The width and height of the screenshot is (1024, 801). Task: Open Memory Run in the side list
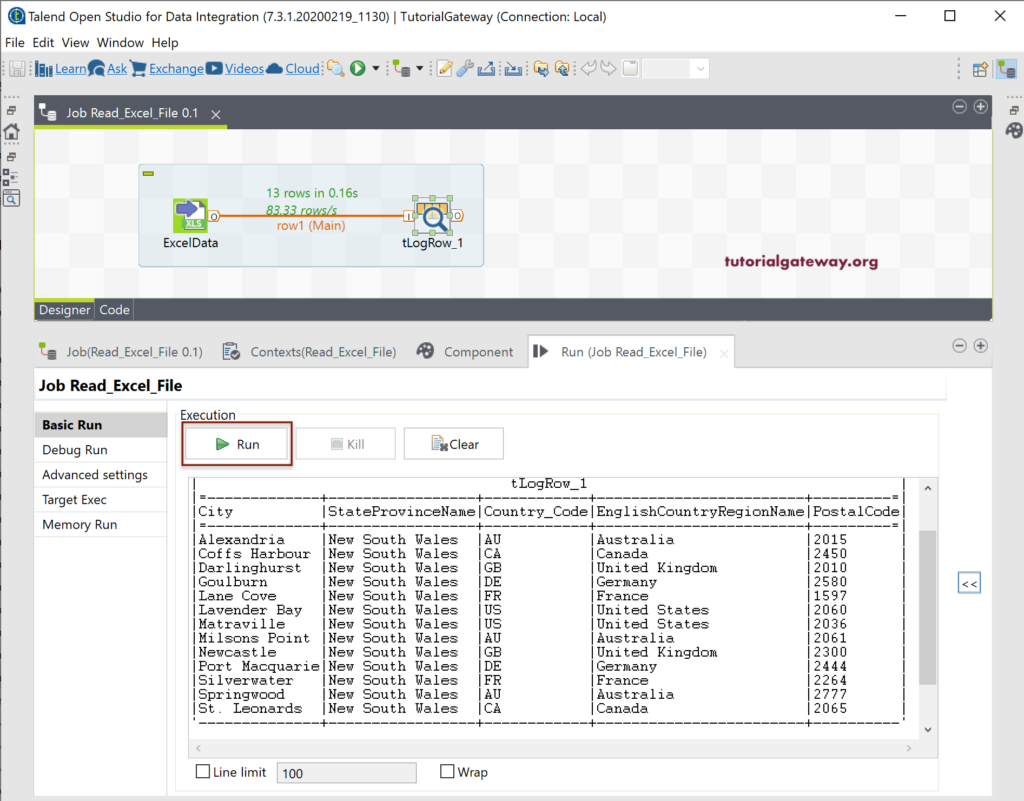[101, 524]
